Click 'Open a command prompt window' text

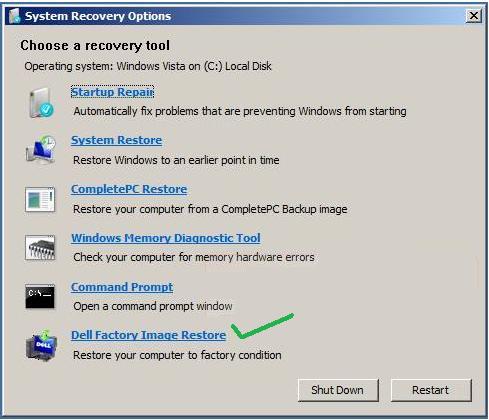pos(153,306)
